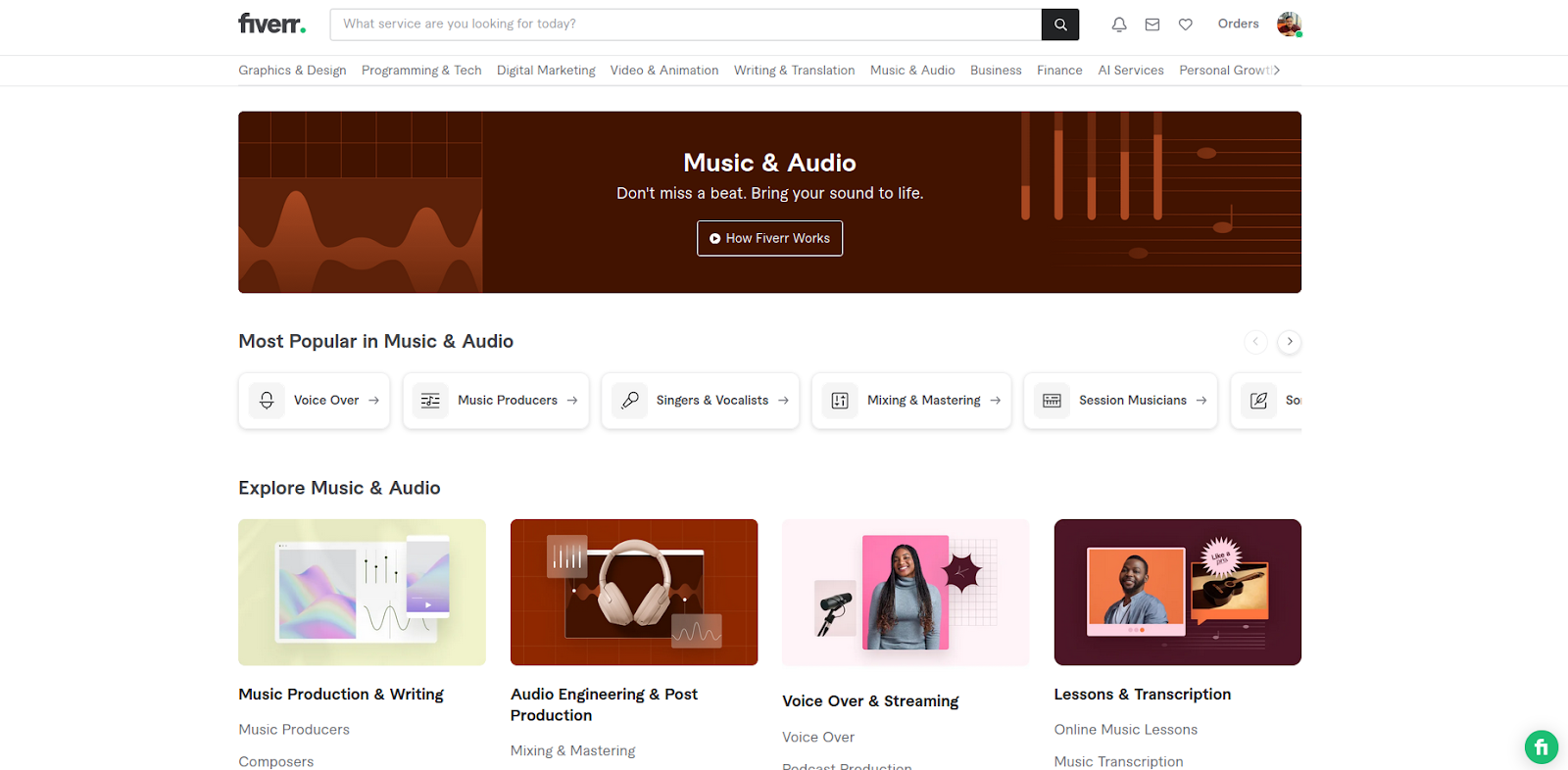Click the pencil icon in the partially visible card
This screenshot has width=1568, height=770.
click(1259, 401)
